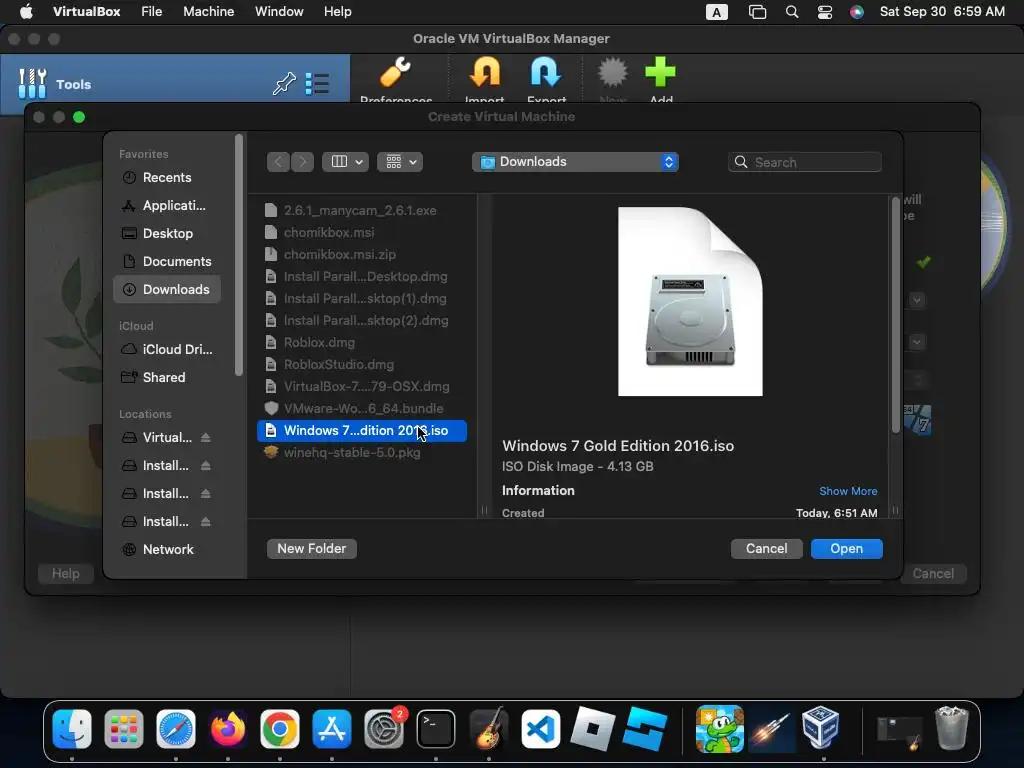Select Documents in the sidebar

coord(167,262)
